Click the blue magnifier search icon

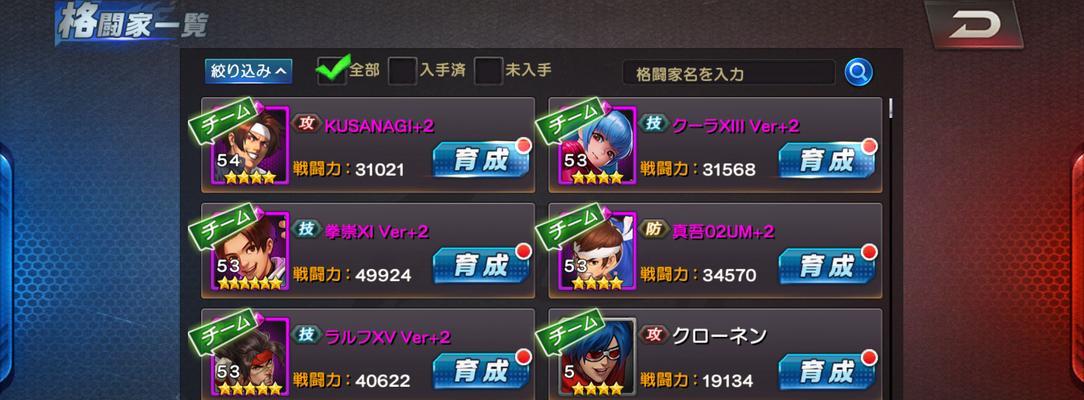pyautogui.click(x=858, y=72)
